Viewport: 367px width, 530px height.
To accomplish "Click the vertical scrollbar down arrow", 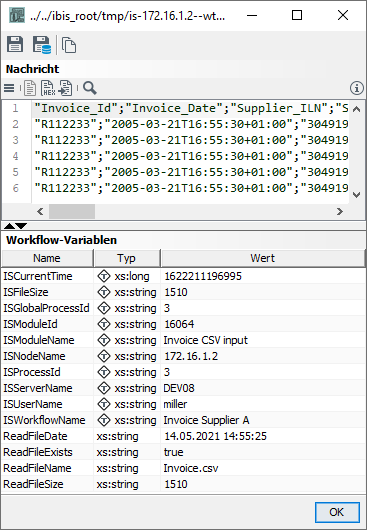I will click(x=357, y=195).
